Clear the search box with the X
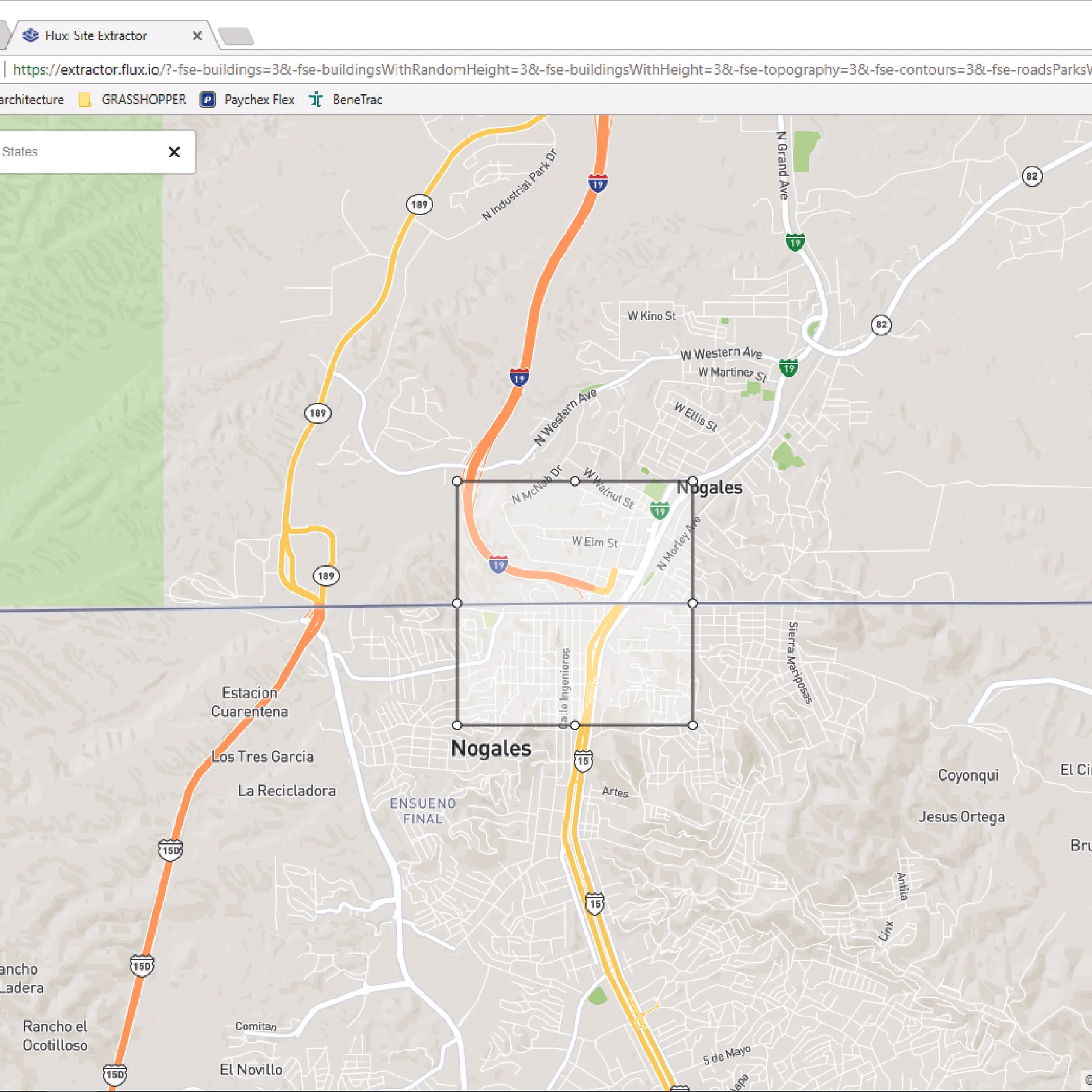The image size is (1092, 1092). (x=174, y=152)
